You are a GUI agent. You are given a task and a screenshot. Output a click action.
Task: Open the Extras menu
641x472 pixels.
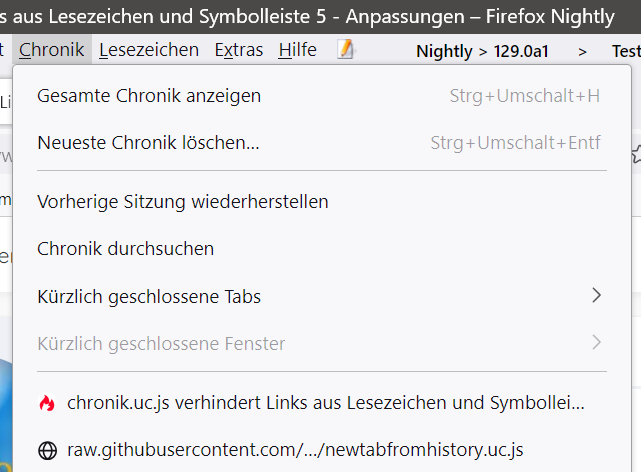238,49
